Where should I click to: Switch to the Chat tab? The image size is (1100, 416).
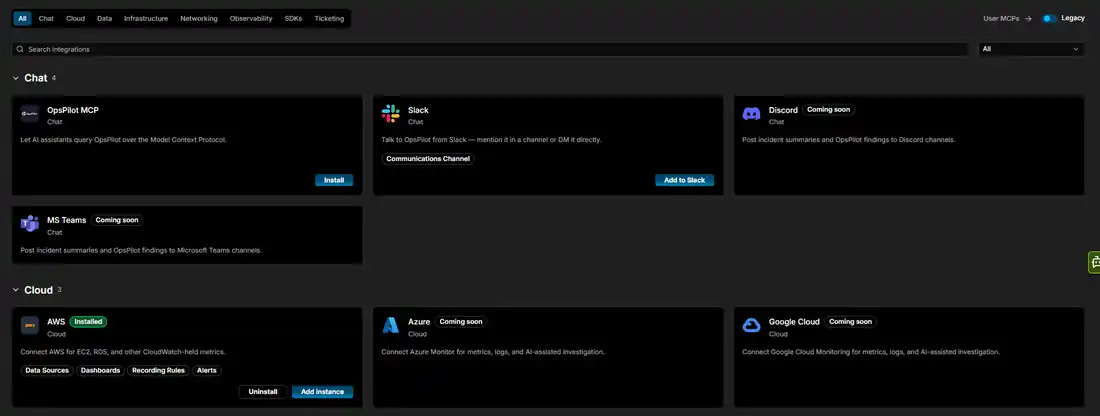click(x=46, y=18)
